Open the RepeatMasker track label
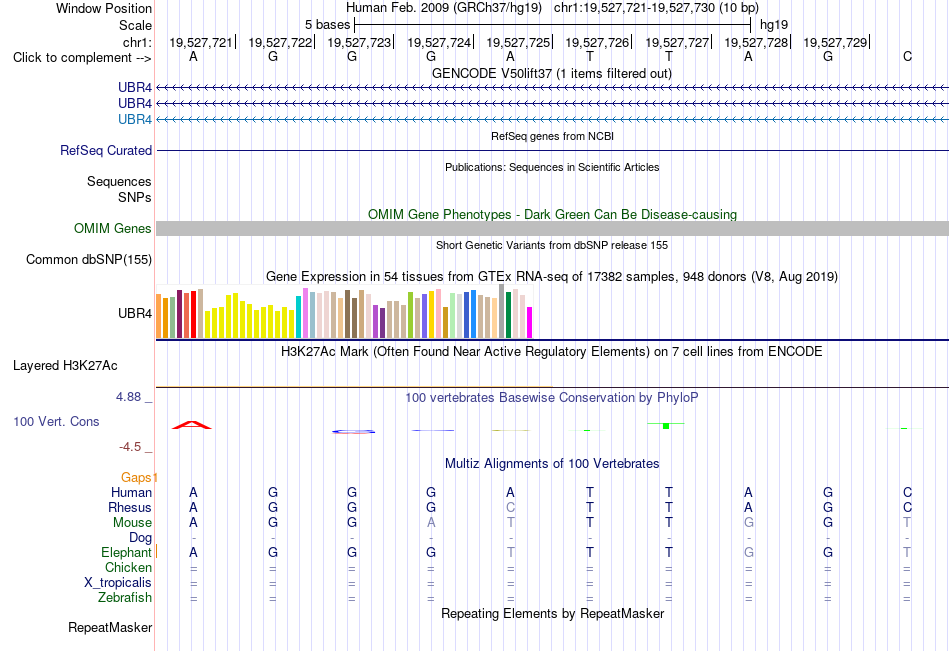Viewport: 950px width, 651px height. pyautogui.click(x=110, y=627)
